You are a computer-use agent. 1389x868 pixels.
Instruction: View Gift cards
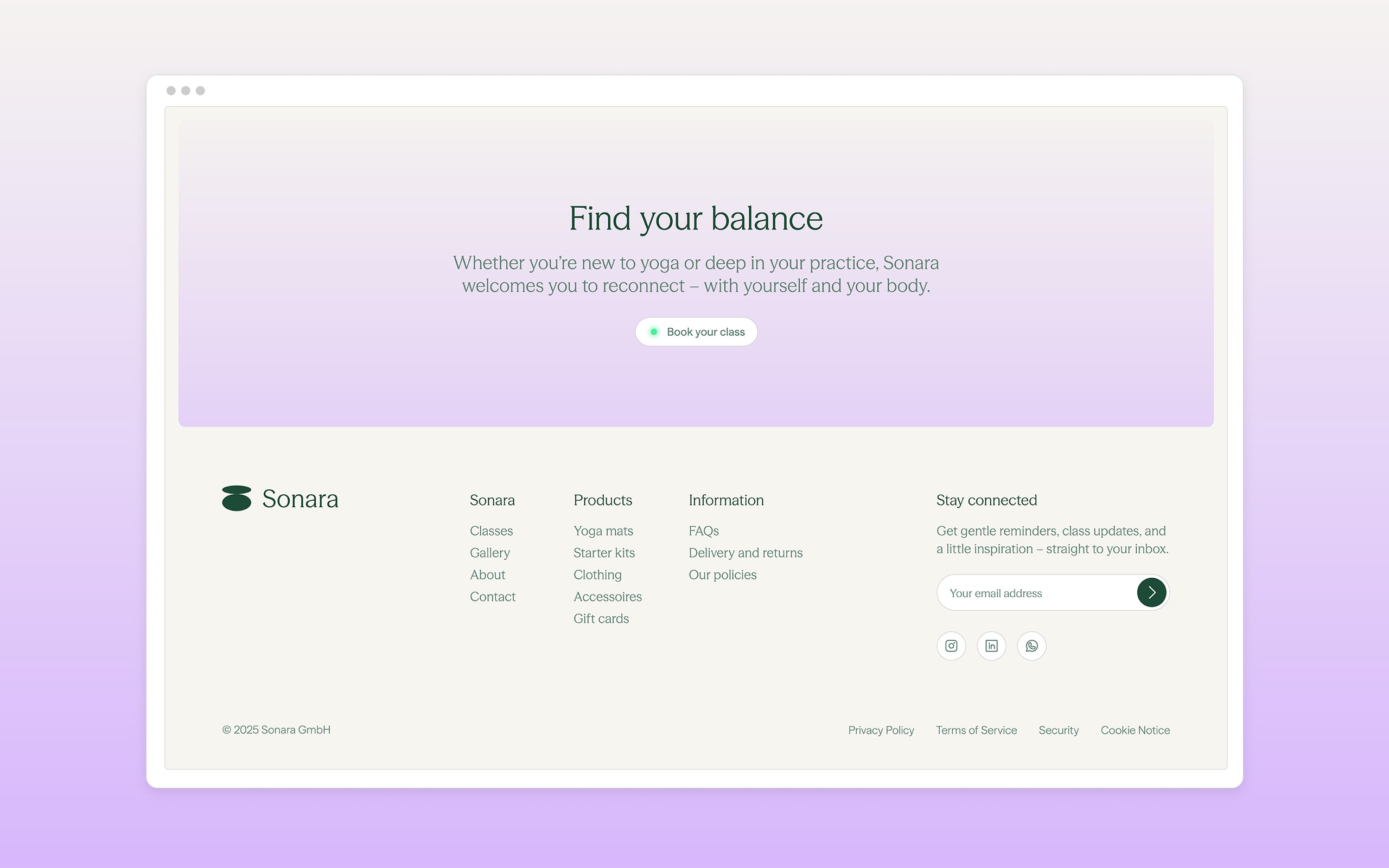(x=601, y=618)
